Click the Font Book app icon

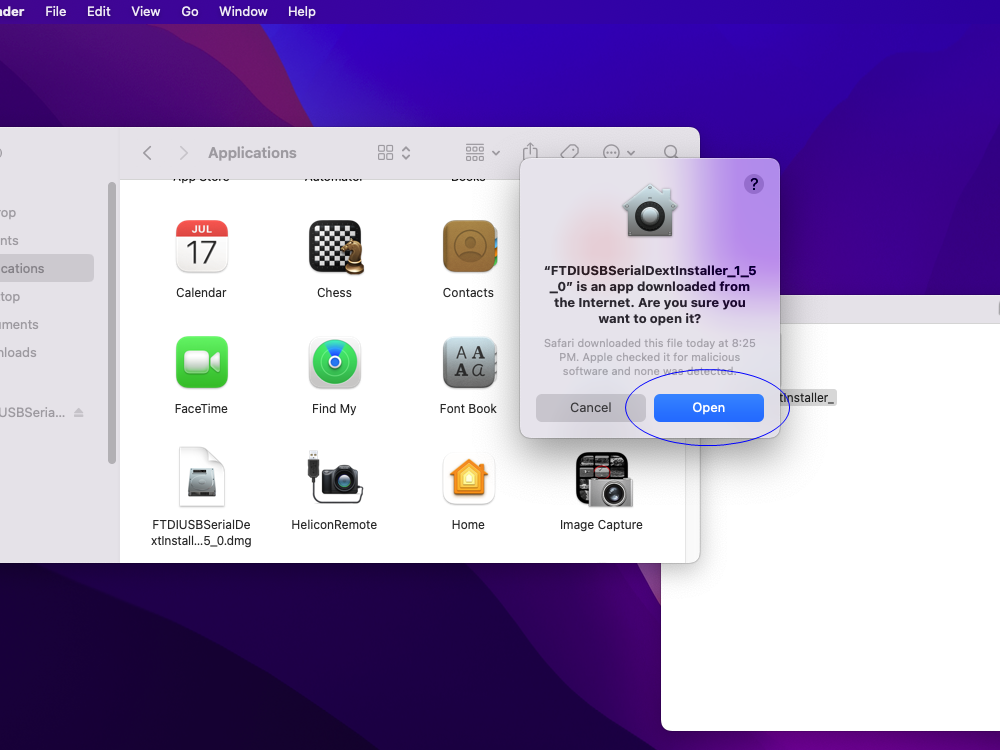(x=469, y=362)
